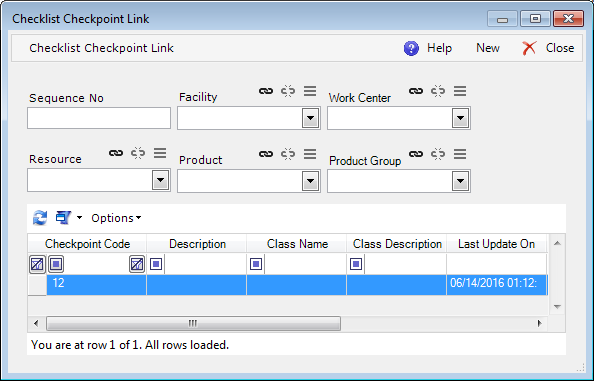Open the arrow next to grid view icon
The height and width of the screenshot is (381, 594).
[x=79, y=218]
